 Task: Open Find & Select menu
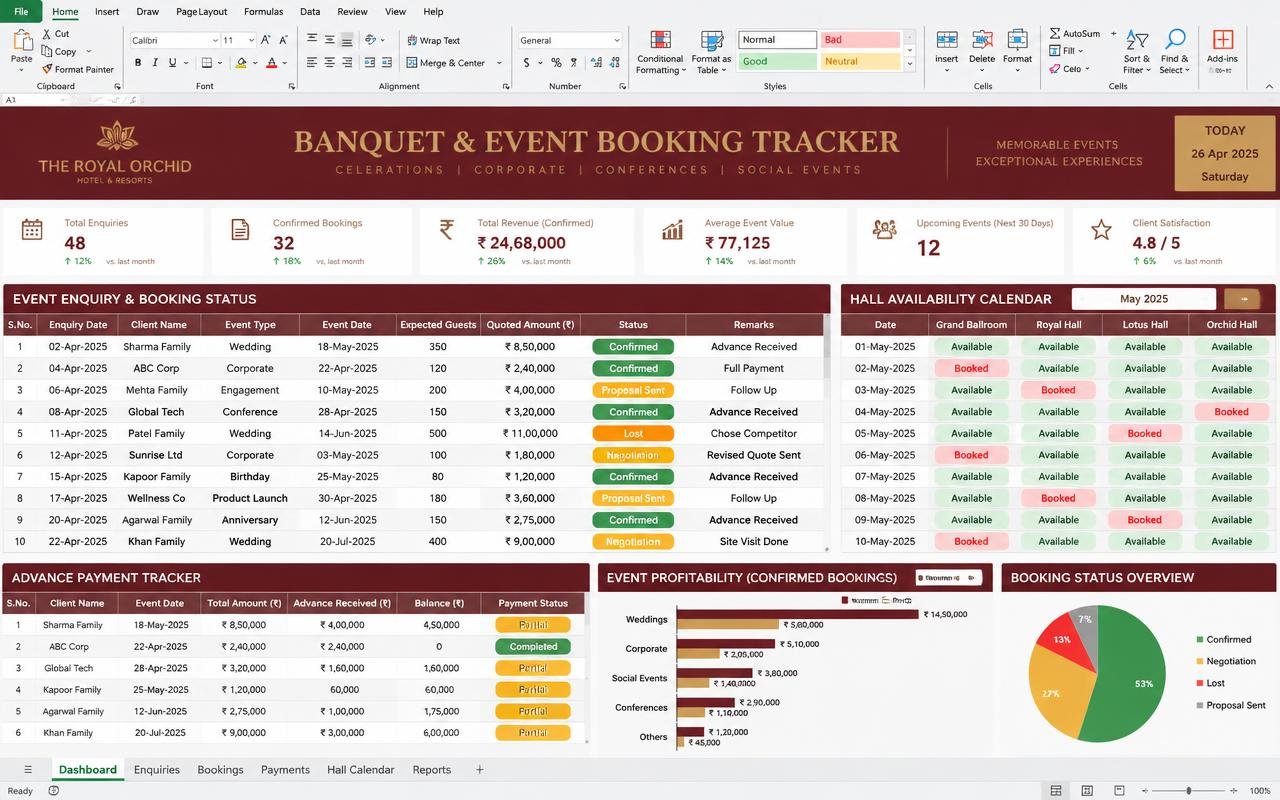point(1175,52)
